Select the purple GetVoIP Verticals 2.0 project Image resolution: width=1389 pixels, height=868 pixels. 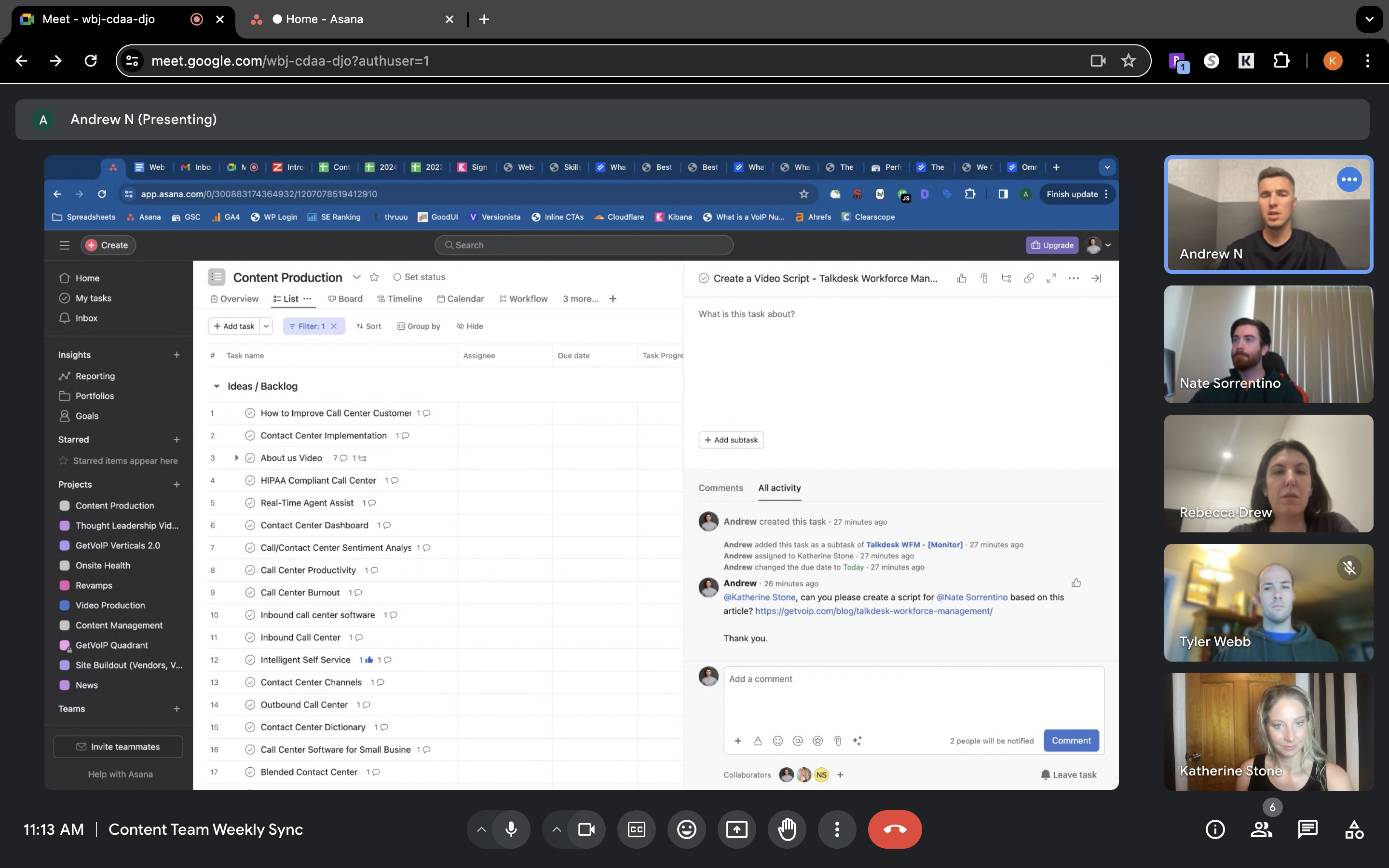pos(118,545)
